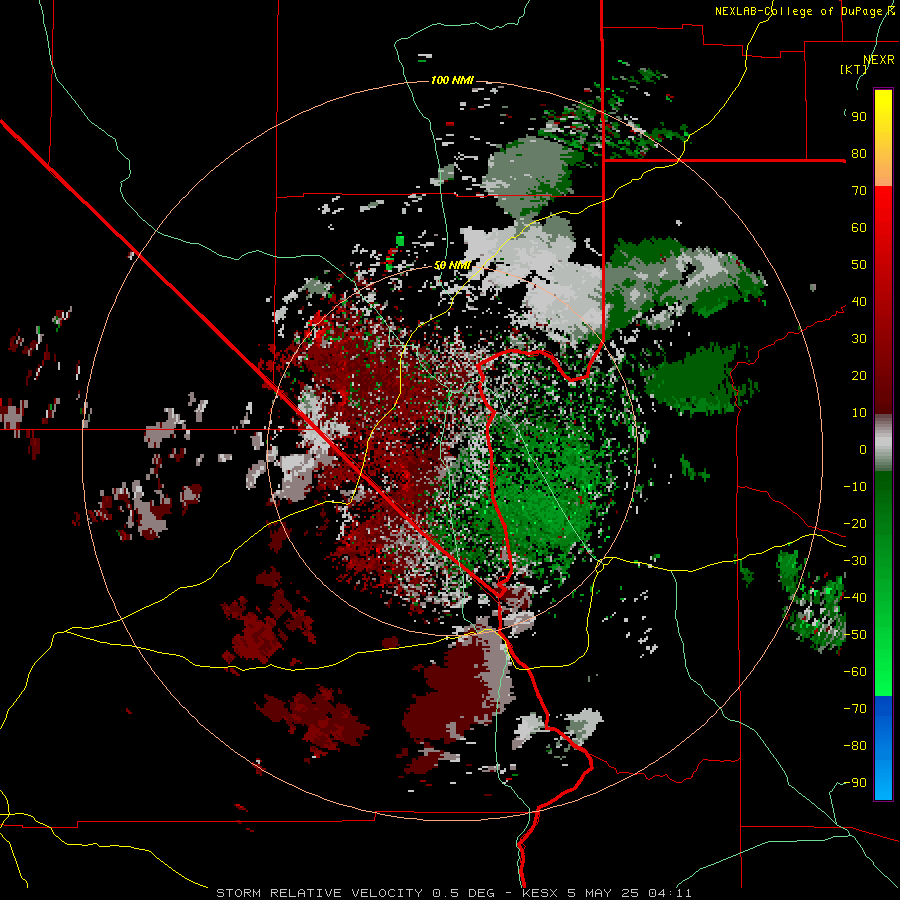Image resolution: width=900 pixels, height=900 pixels.
Task: Click the [KT] units label
Action: [x=854, y=69]
